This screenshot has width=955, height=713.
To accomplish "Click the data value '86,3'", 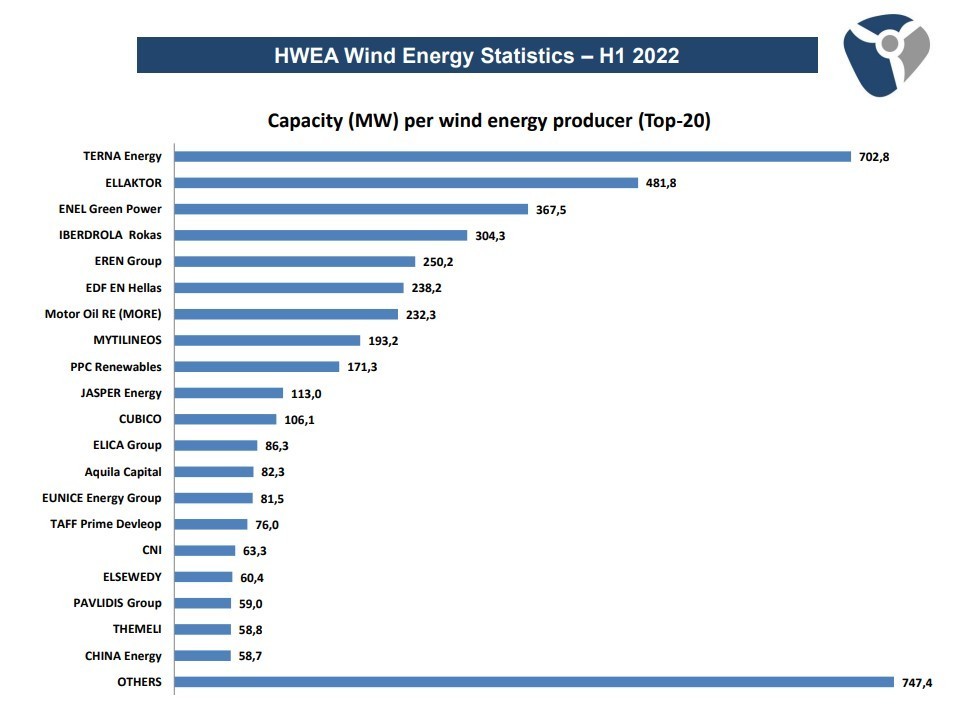I will point(277,446).
